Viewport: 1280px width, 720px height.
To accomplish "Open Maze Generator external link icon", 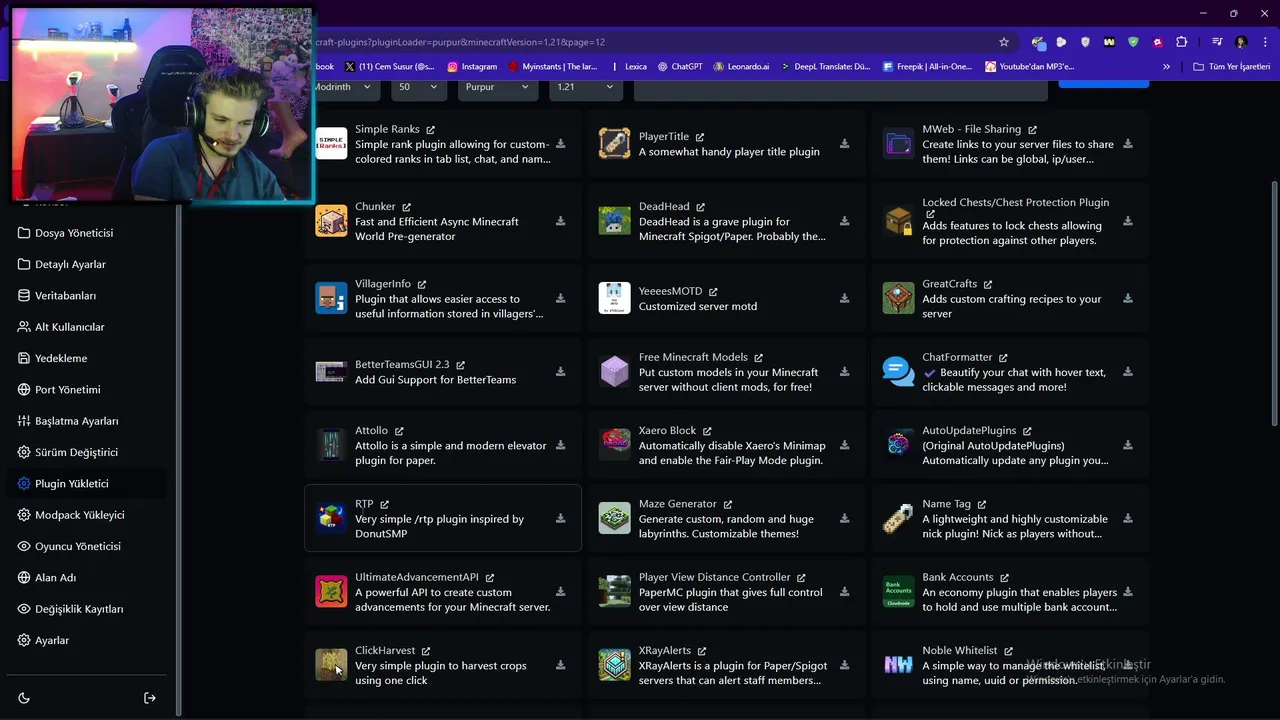I will pyautogui.click(x=728, y=505).
